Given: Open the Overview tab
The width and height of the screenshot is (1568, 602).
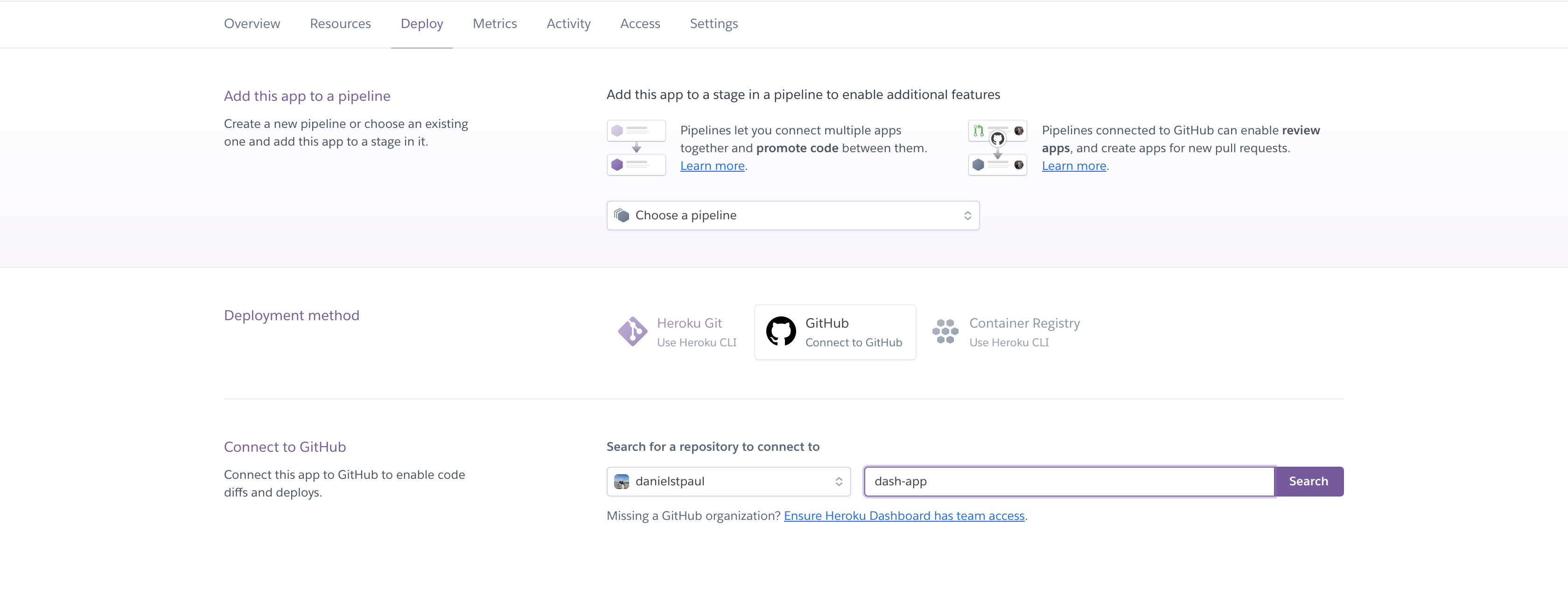Looking at the screenshot, I should [x=252, y=24].
